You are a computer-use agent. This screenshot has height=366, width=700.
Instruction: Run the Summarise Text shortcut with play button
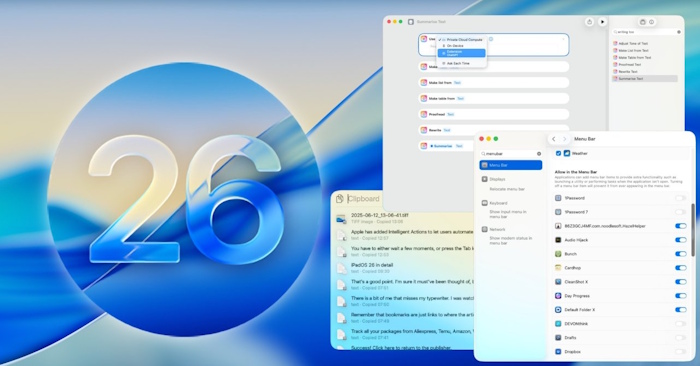[602, 22]
